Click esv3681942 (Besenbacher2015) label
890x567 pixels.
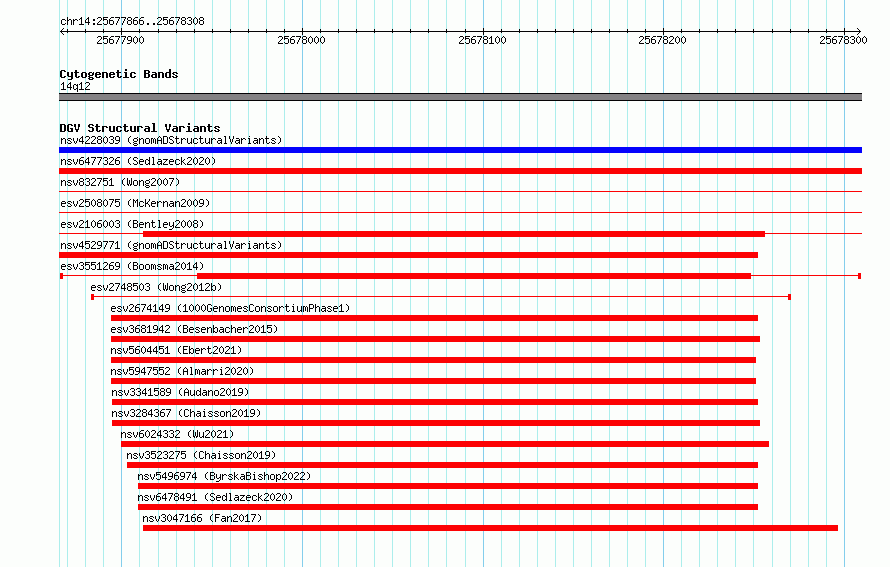pos(194,329)
